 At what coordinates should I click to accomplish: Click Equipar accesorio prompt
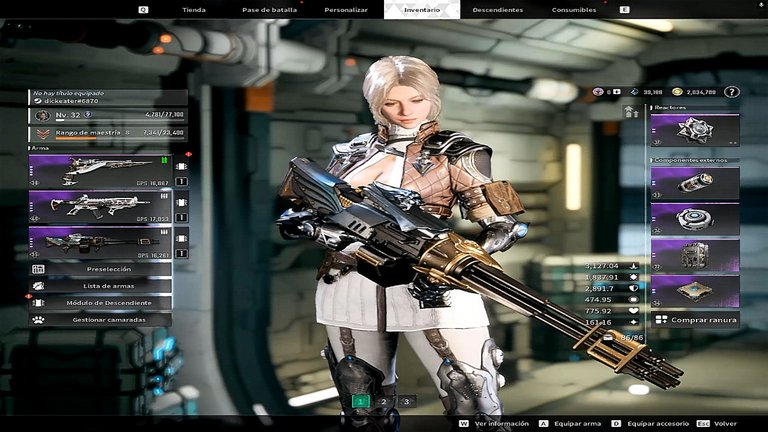(x=658, y=424)
